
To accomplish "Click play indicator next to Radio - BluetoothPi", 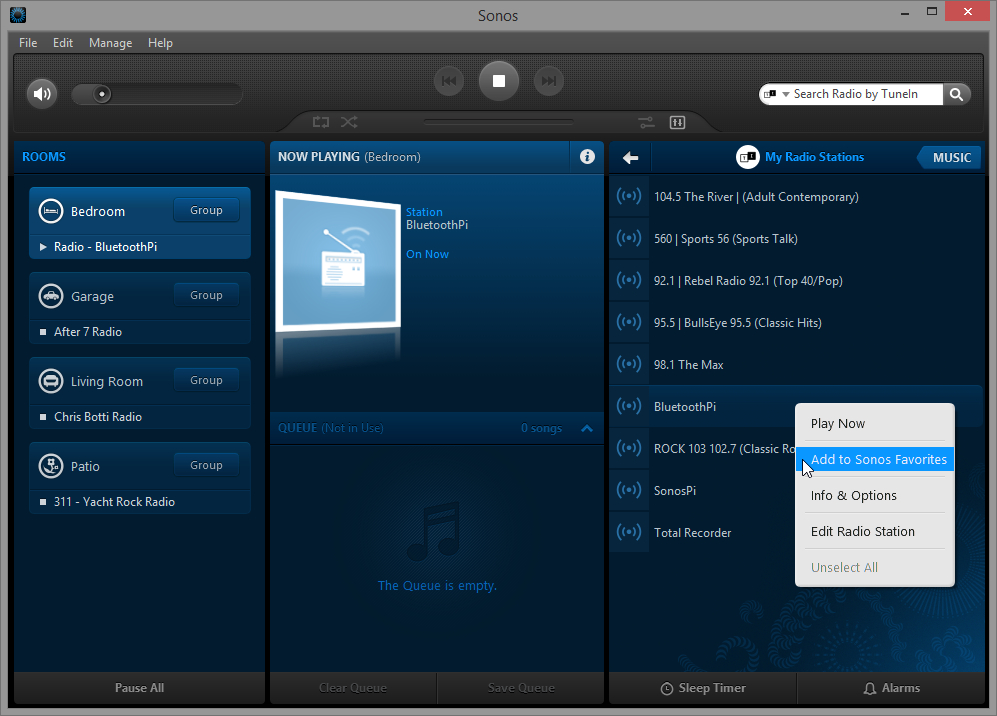I will (43, 247).
